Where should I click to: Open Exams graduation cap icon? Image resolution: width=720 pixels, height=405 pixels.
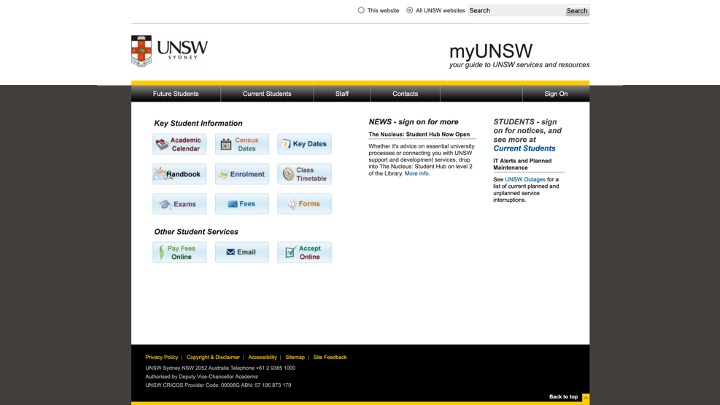coord(180,204)
